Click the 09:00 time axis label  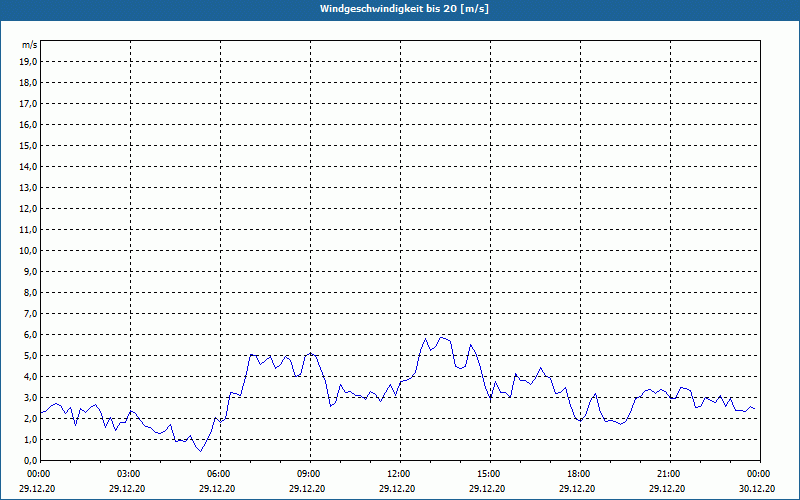click(x=309, y=474)
